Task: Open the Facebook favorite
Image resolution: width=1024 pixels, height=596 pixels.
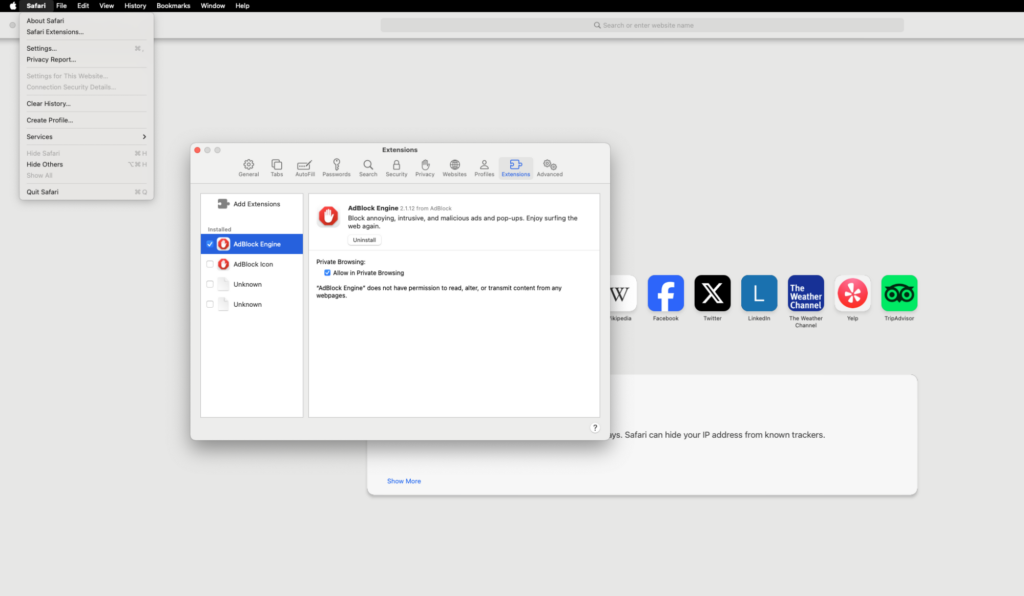Action: pyautogui.click(x=665, y=293)
